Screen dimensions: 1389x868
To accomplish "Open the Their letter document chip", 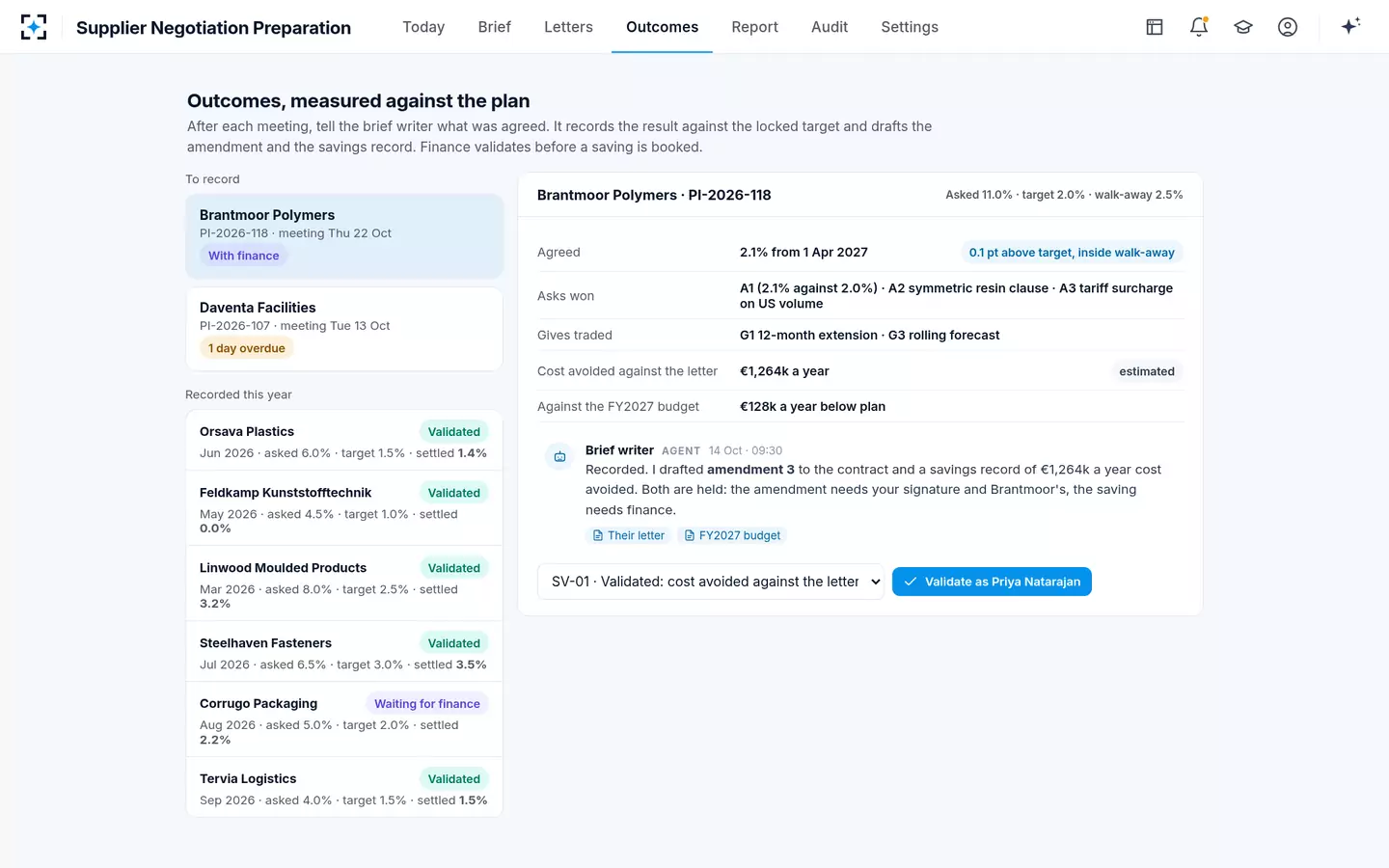I will 628,535.
